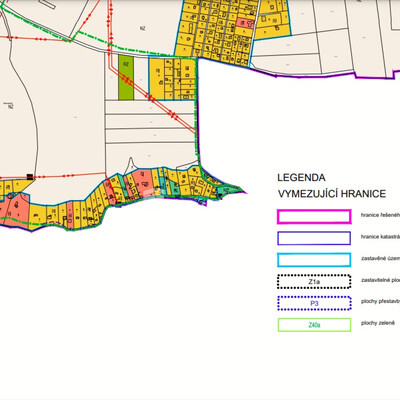
Task: Click the 'zastavitelné' legend label
Action: [380, 280]
